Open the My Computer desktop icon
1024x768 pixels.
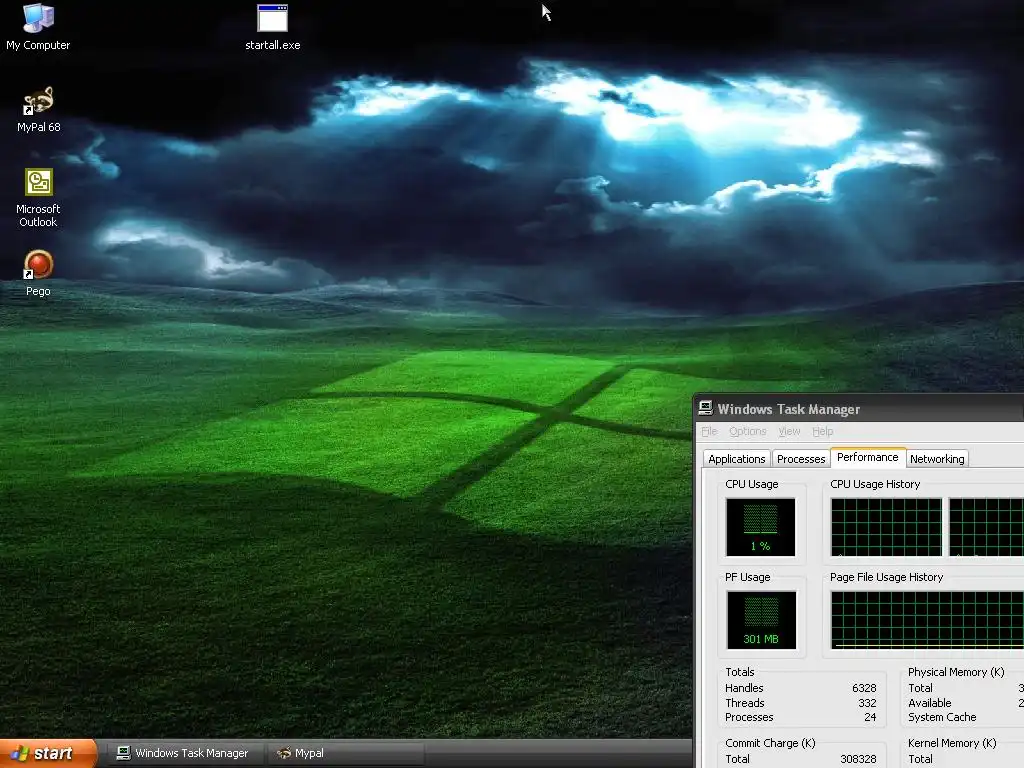pyautogui.click(x=38, y=26)
